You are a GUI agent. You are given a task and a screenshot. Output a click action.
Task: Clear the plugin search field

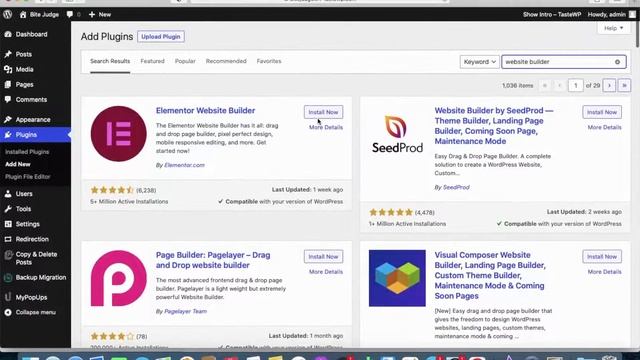point(617,62)
